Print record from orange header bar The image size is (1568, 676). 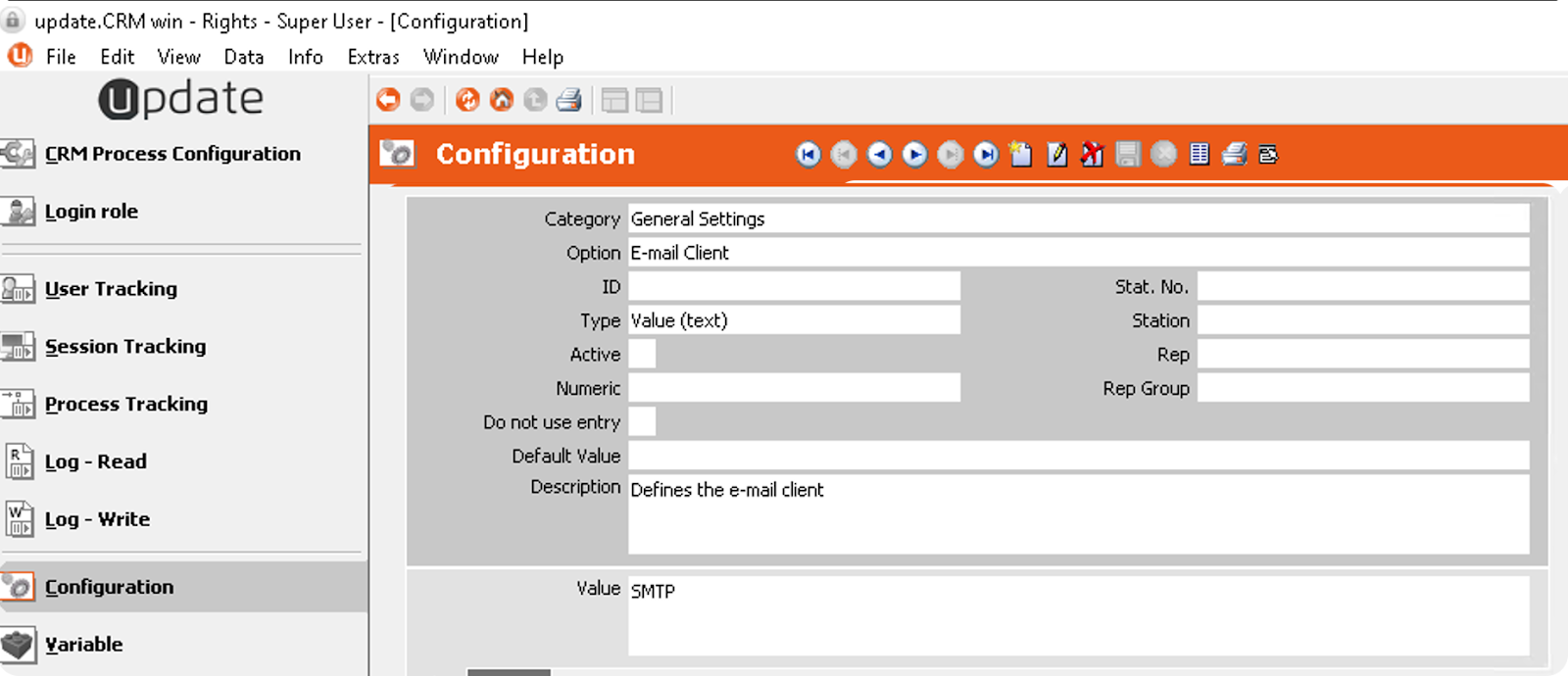click(x=1234, y=154)
